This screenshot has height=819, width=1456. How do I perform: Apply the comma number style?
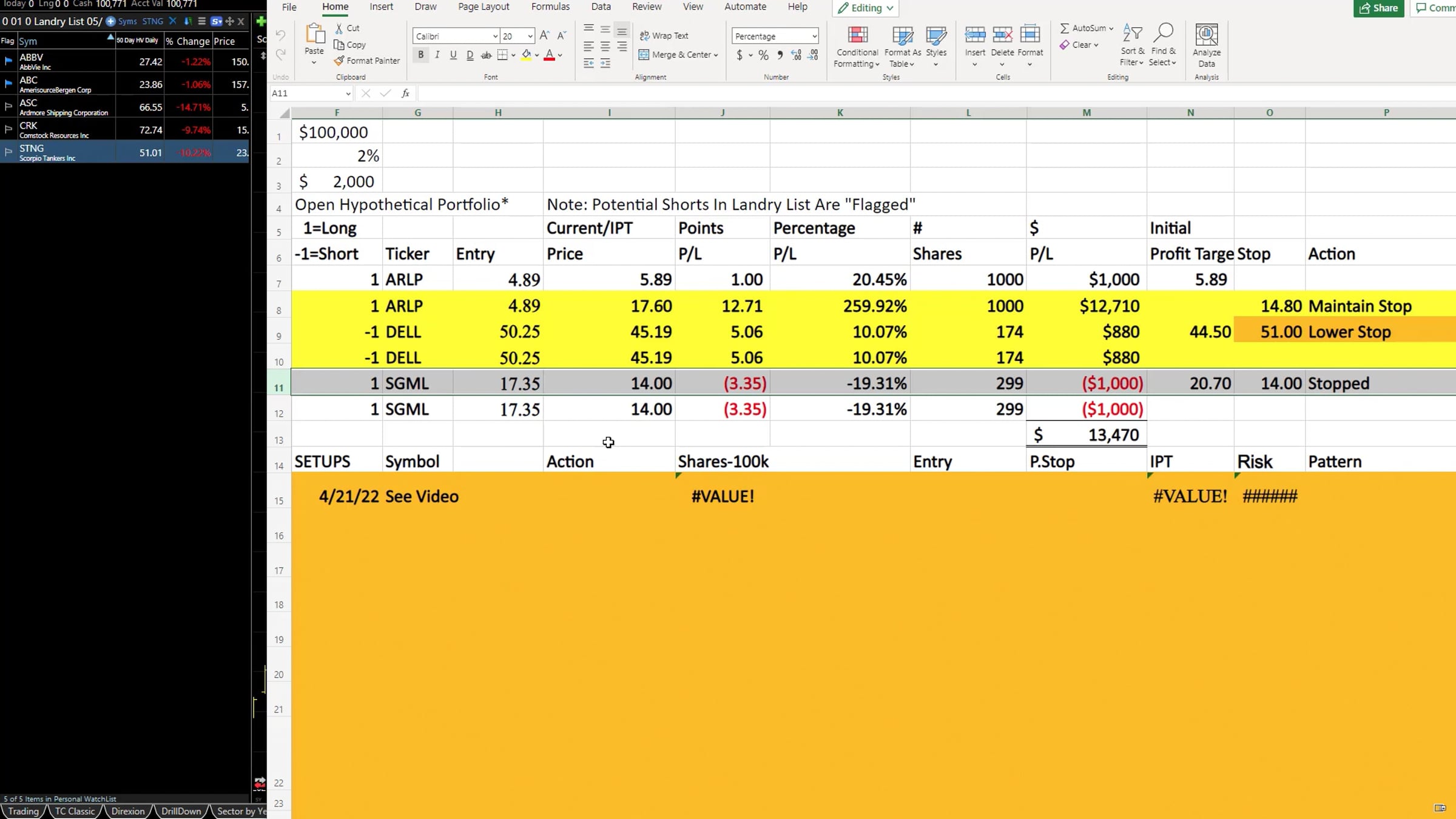click(x=780, y=55)
